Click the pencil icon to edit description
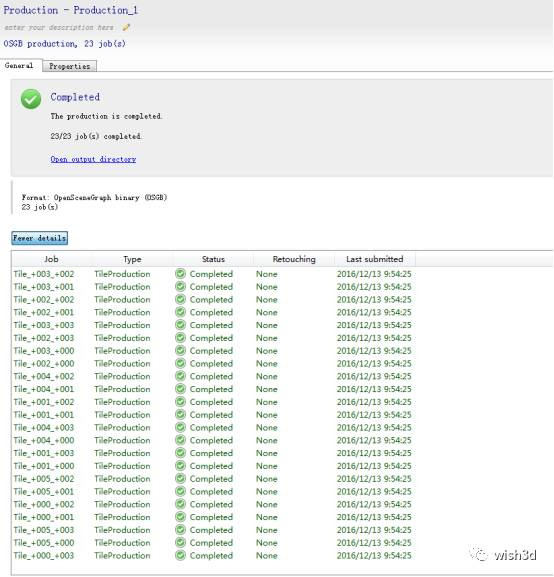554x577 pixels. [x=126, y=27]
